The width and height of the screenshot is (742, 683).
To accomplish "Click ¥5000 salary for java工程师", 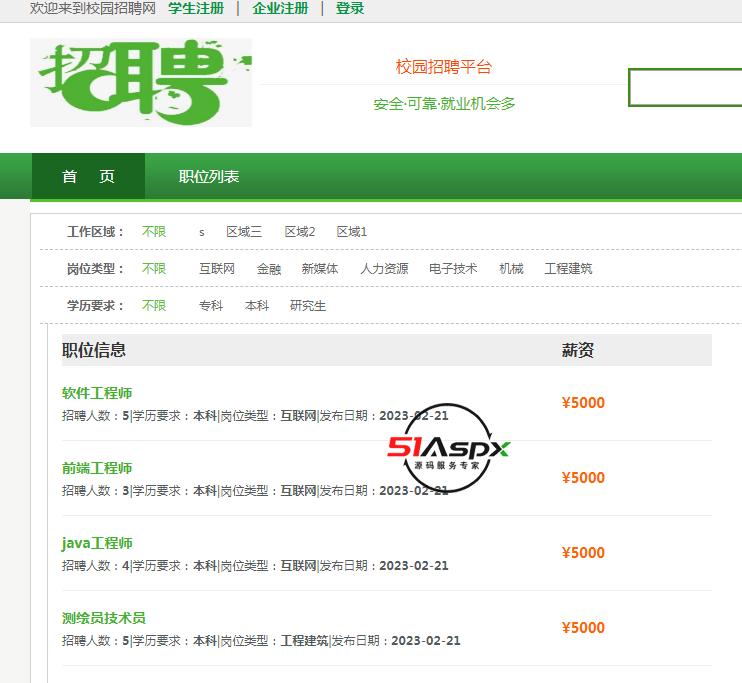I will point(583,552).
